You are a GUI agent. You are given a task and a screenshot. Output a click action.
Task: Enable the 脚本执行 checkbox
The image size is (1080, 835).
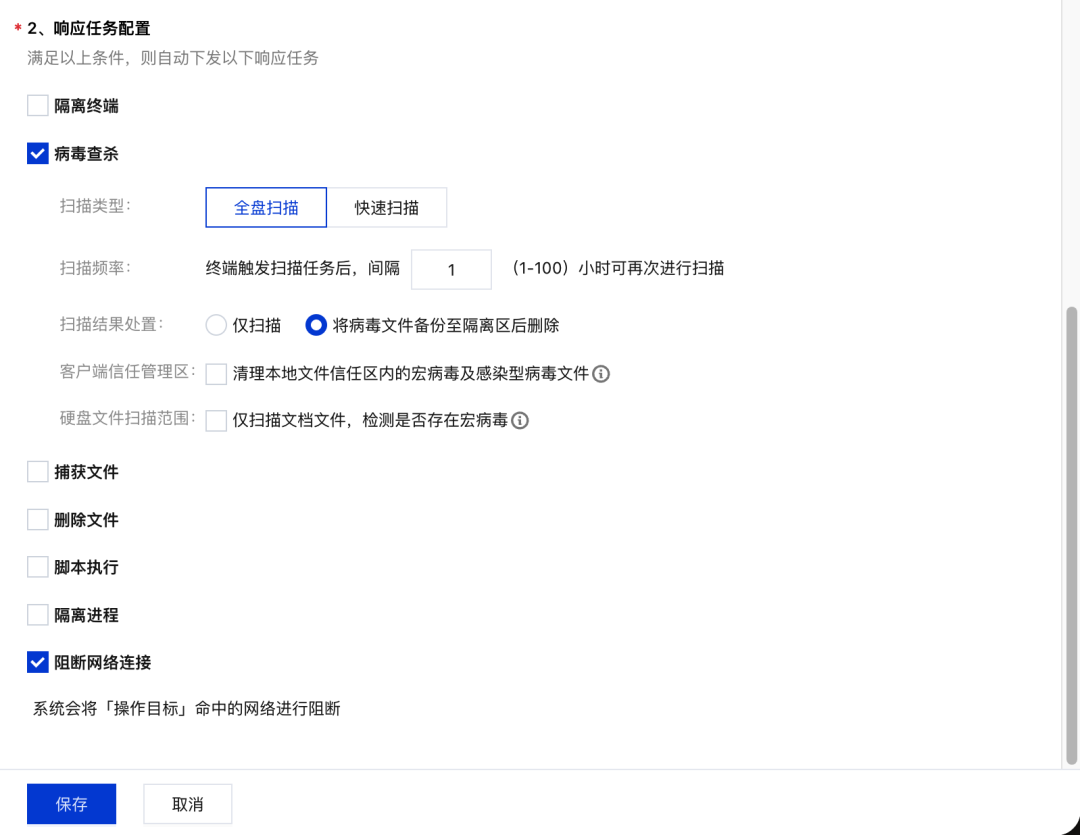pos(36,567)
